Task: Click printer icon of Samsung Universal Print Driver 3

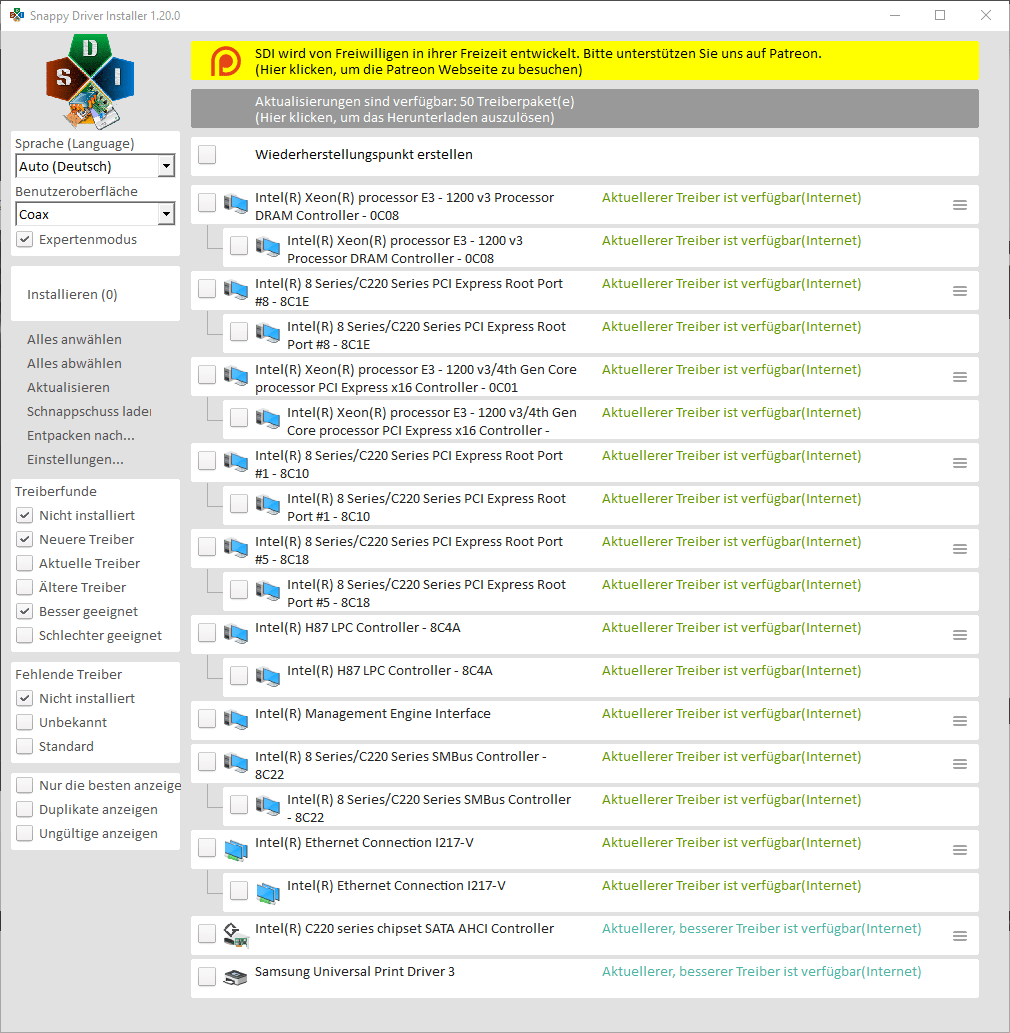Action: [236, 977]
